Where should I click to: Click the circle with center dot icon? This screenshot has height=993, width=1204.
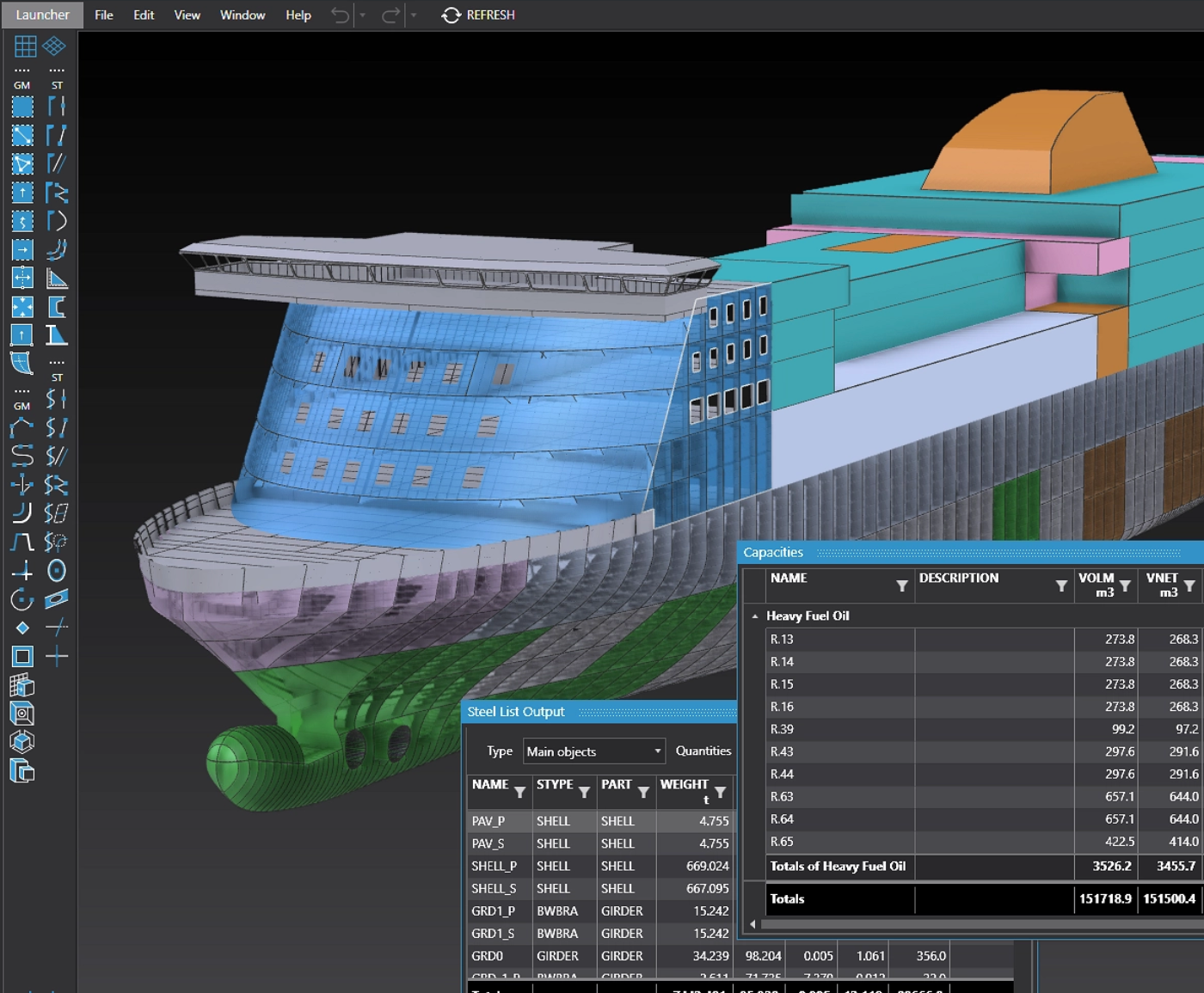coord(57,571)
